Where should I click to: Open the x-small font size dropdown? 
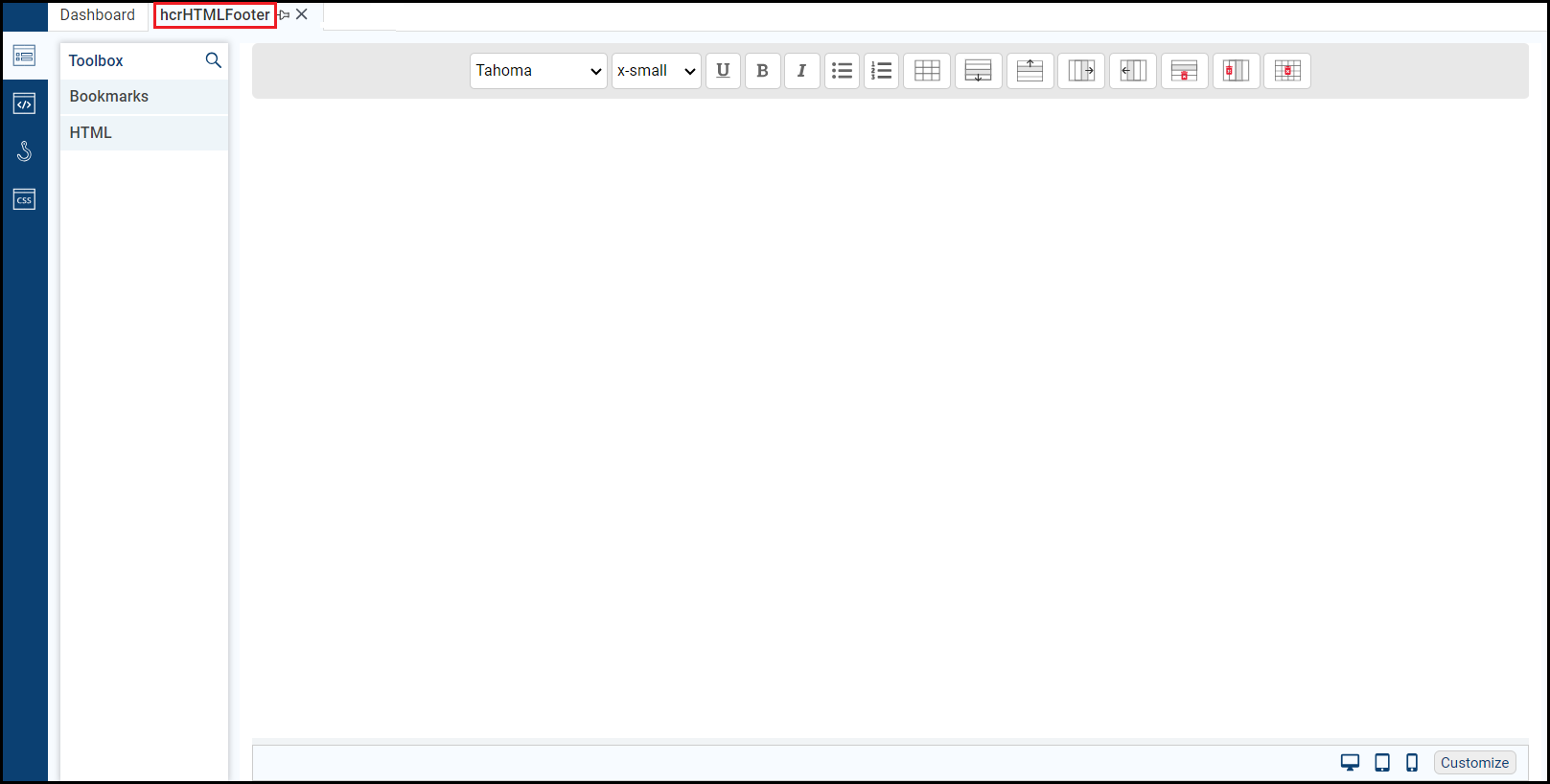(x=657, y=71)
